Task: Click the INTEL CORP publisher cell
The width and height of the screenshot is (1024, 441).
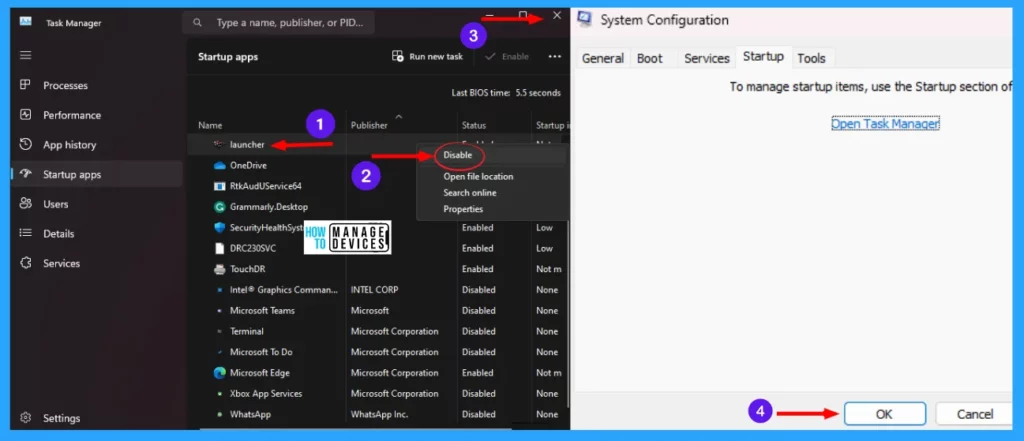Action: 374,289
